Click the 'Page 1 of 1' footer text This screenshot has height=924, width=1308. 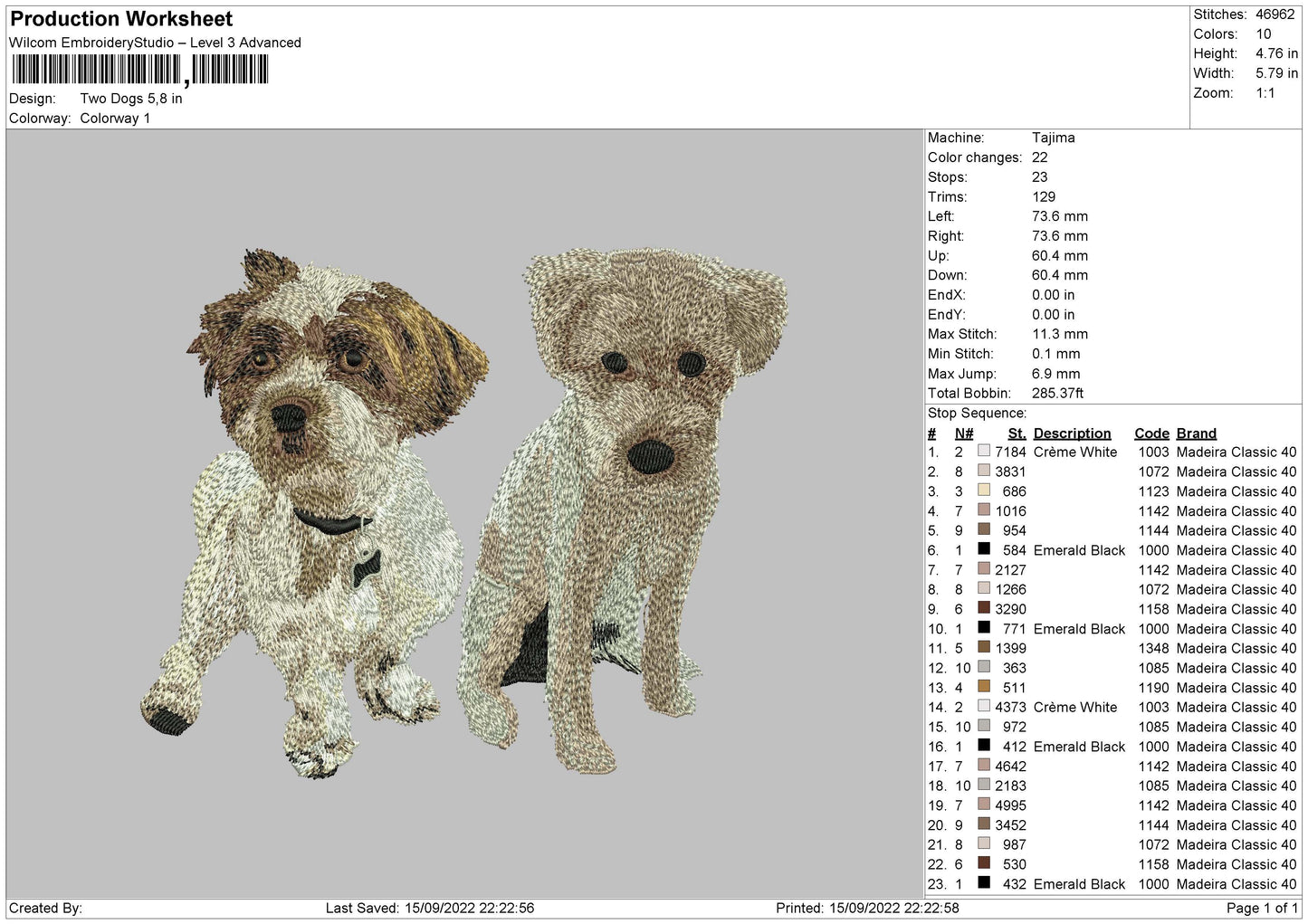point(1263,908)
